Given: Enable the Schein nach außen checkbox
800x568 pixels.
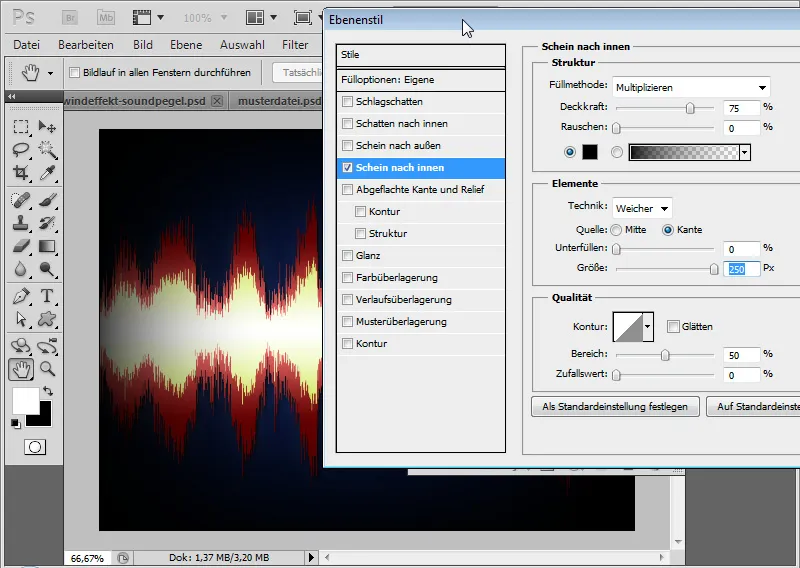Looking at the screenshot, I should [347, 145].
